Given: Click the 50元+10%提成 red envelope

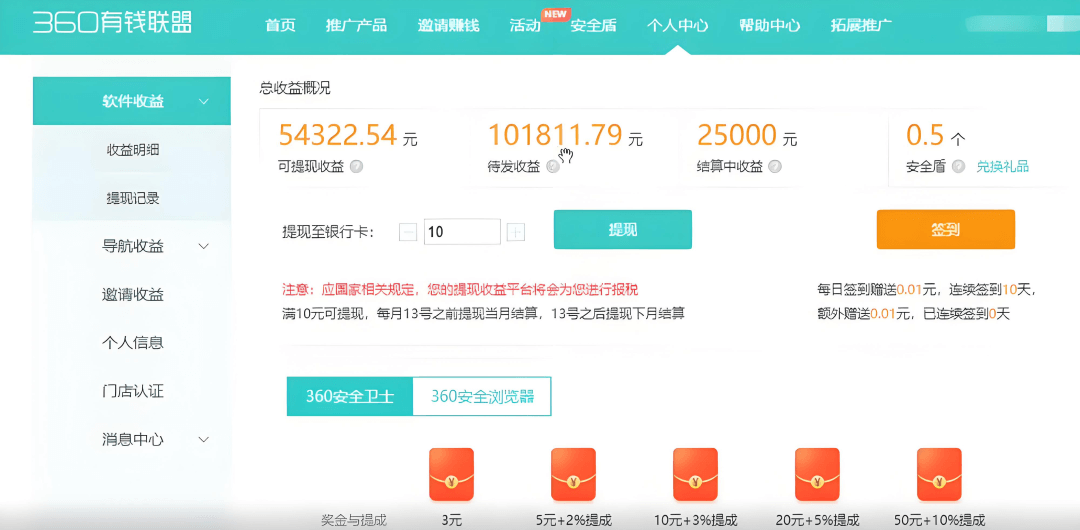Looking at the screenshot, I should (x=939, y=474).
